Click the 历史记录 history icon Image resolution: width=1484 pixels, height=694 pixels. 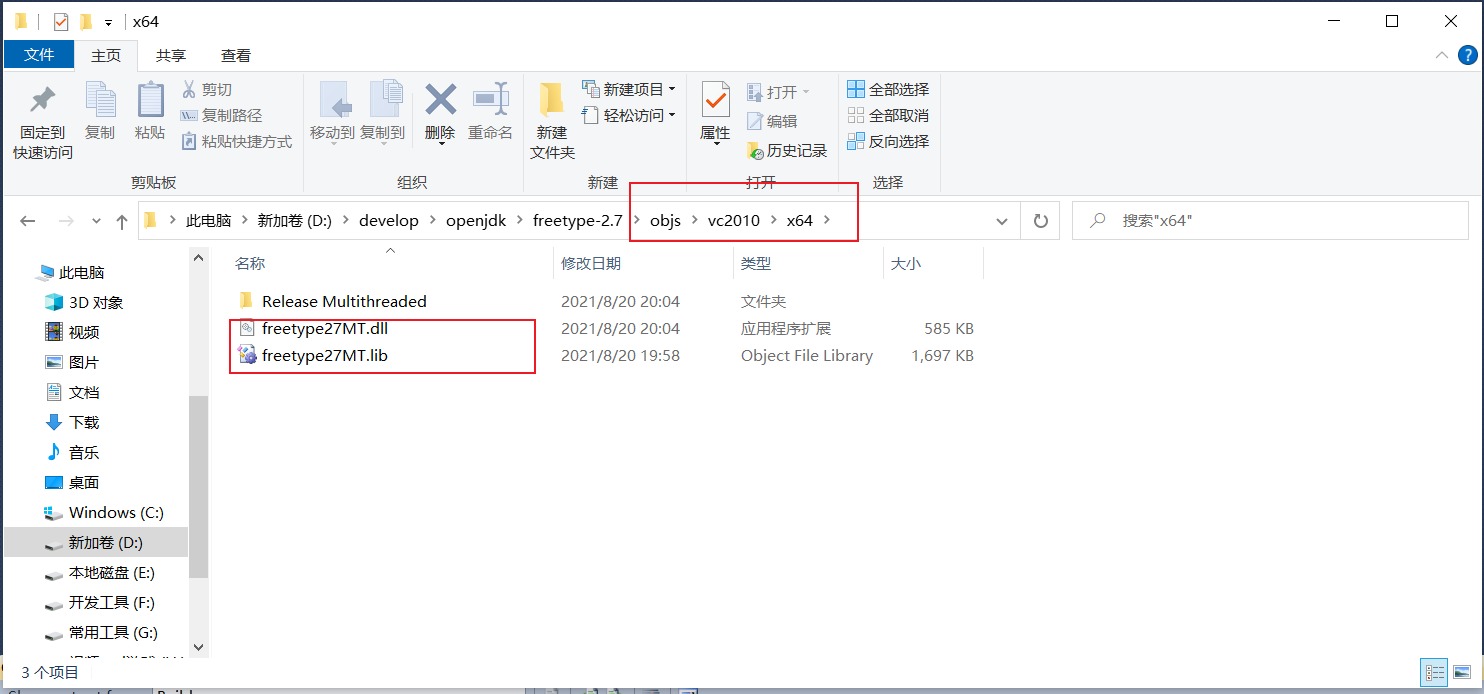coord(756,151)
